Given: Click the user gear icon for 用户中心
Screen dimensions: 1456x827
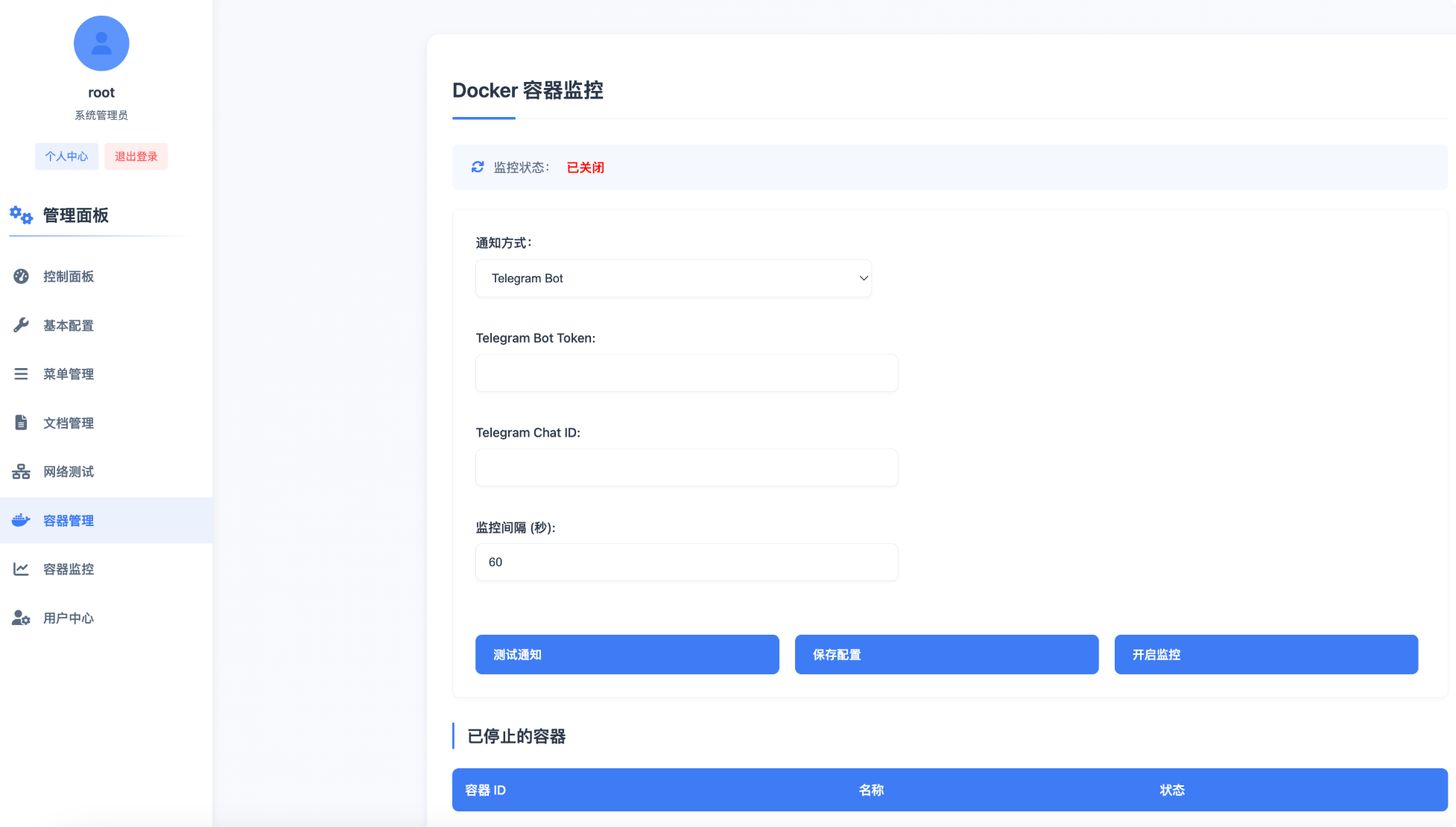Looking at the screenshot, I should 21,618.
